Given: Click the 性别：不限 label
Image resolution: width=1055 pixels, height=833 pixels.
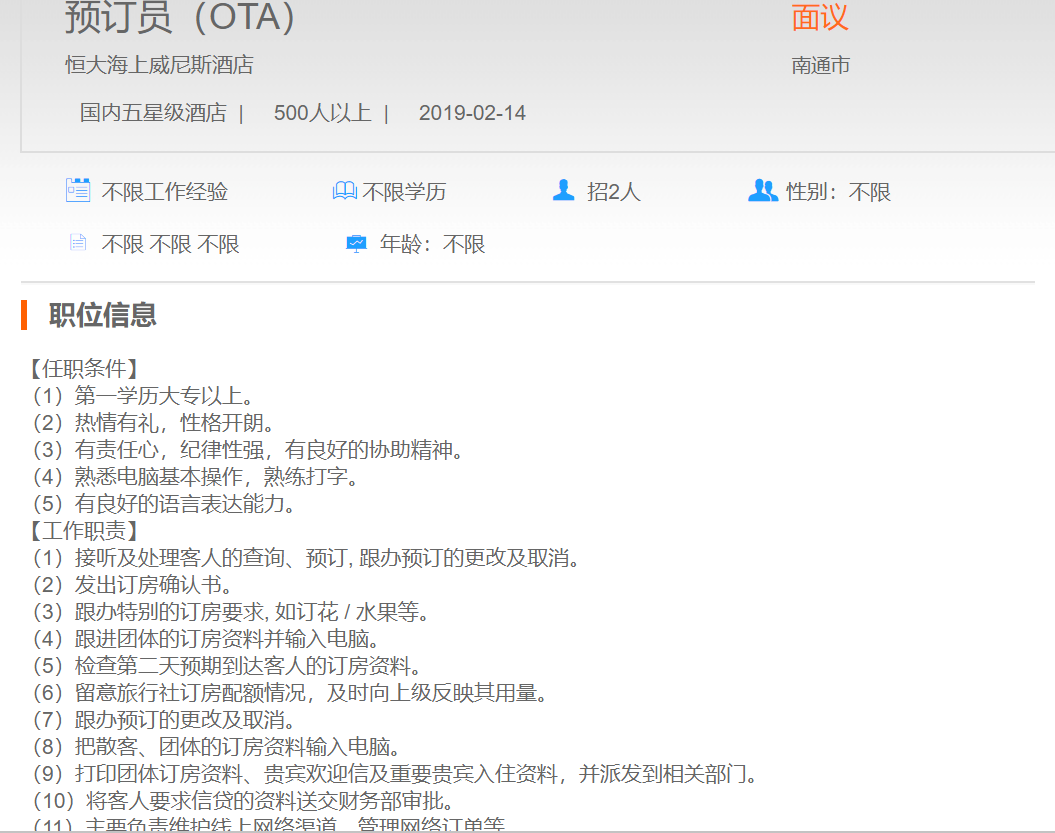Looking at the screenshot, I should pyautogui.click(x=838, y=192).
